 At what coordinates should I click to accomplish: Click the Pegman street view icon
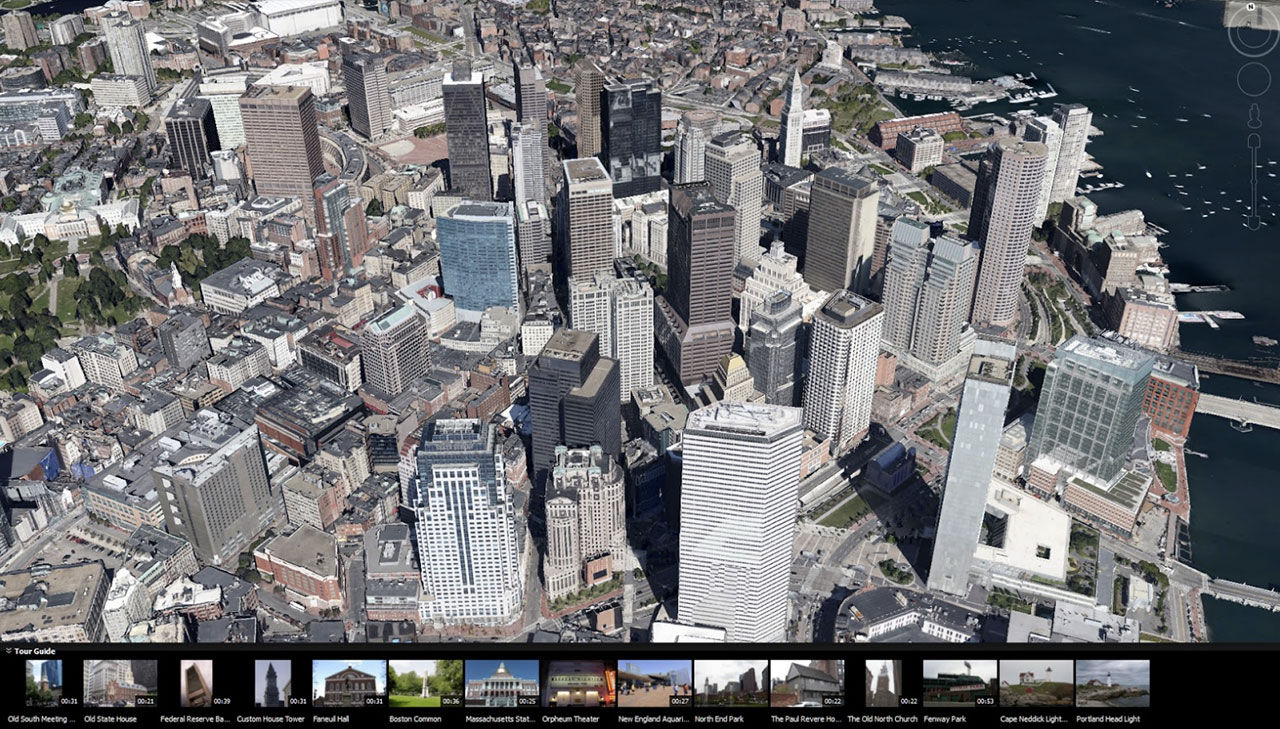click(1253, 115)
